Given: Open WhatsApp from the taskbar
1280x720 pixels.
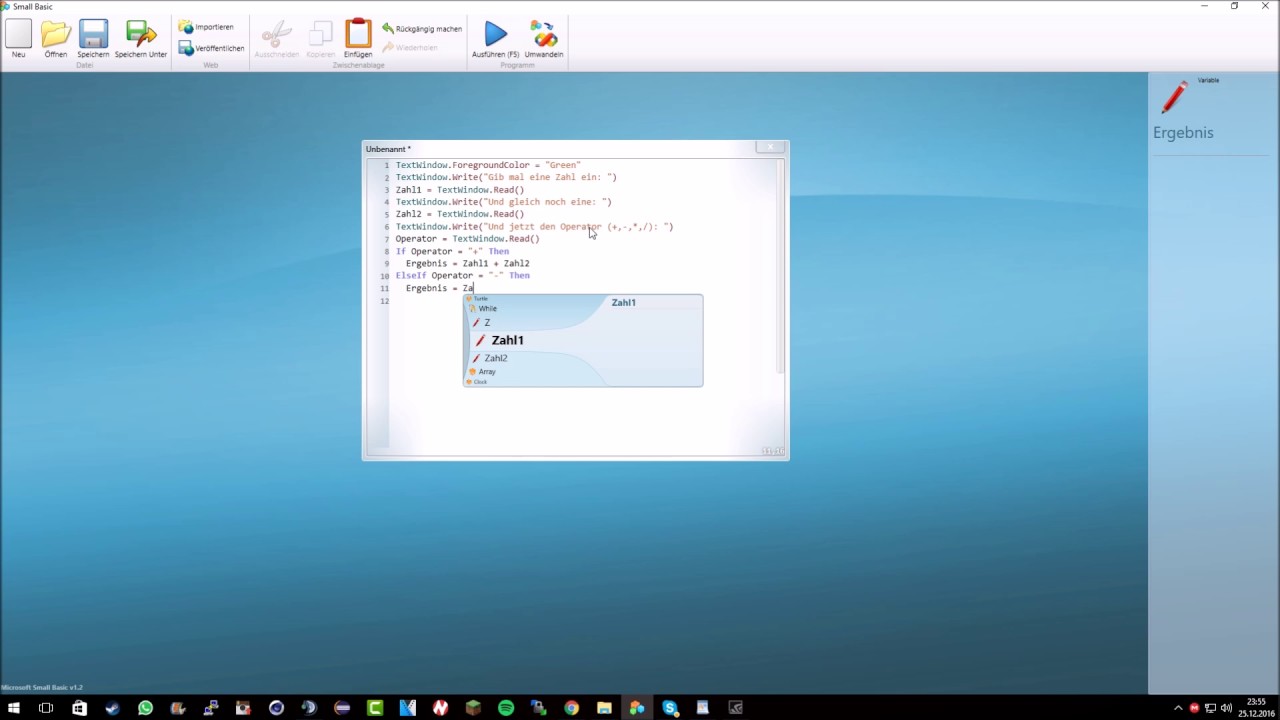Looking at the screenshot, I should pyautogui.click(x=145, y=708).
